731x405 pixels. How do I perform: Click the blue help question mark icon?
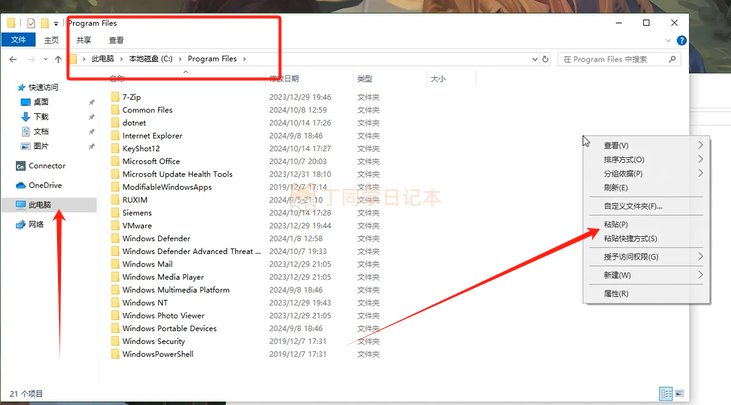pyautogui.click(x=681, y=40)
